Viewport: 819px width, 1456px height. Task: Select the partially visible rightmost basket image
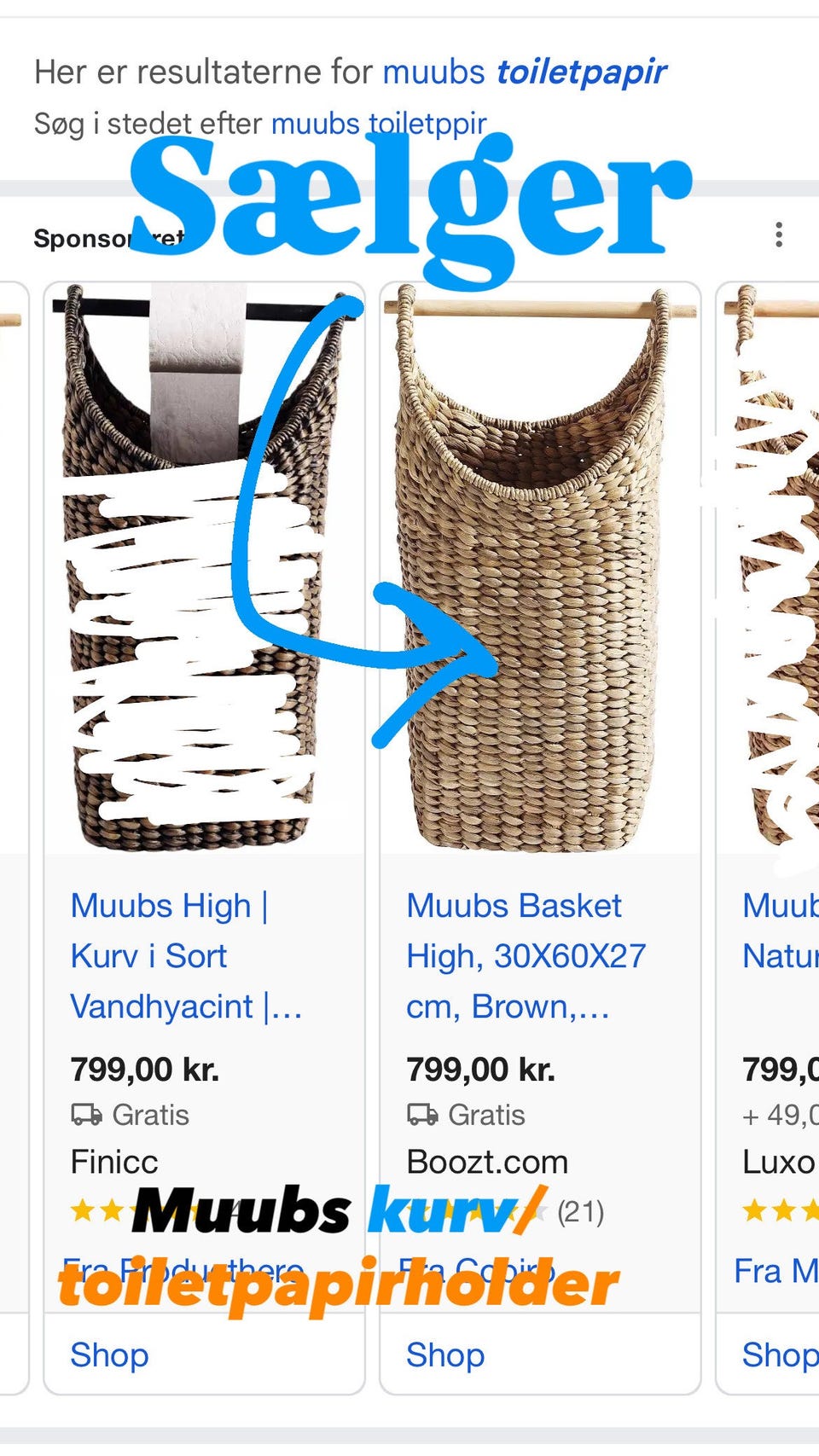click(769, 568)
